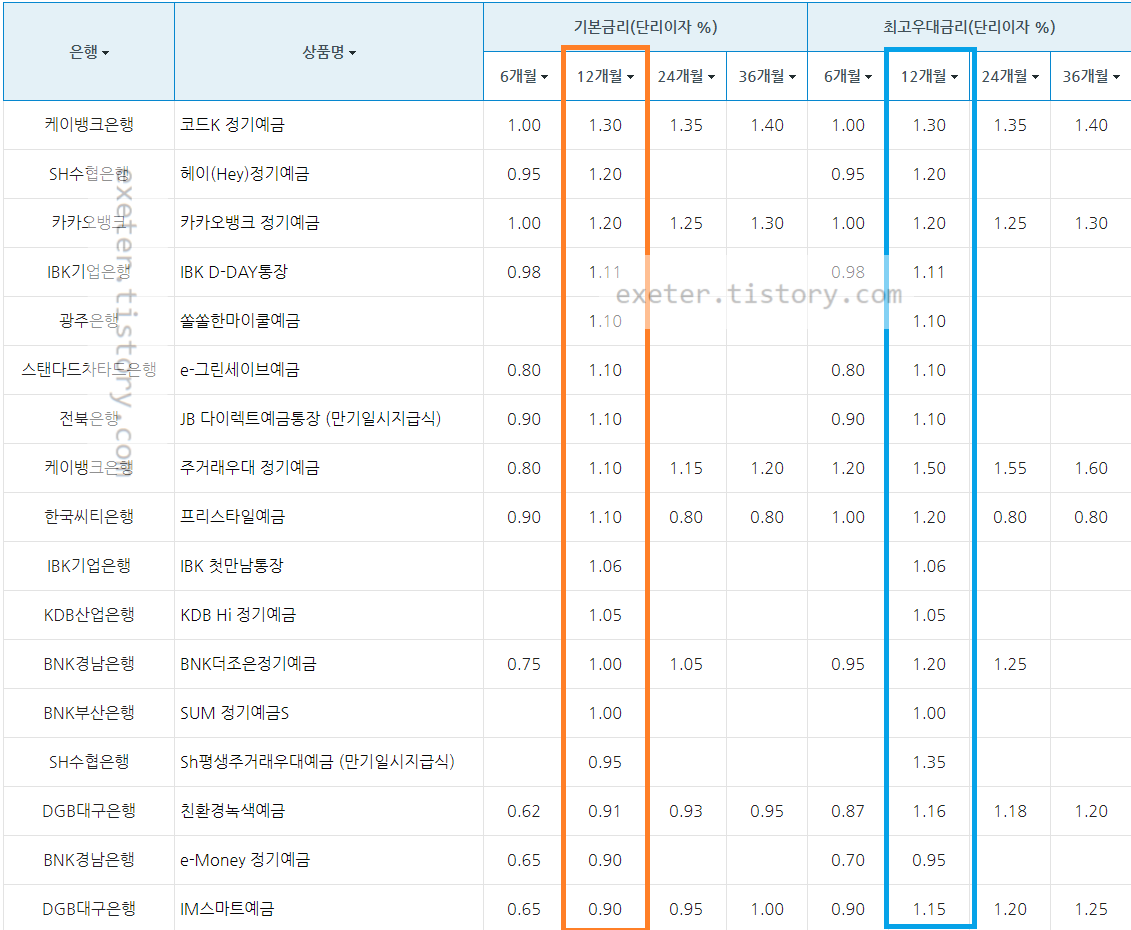
Task: Click product 주거래우대 정기예금
Action: pyautogui.click(x=249, y=468)
